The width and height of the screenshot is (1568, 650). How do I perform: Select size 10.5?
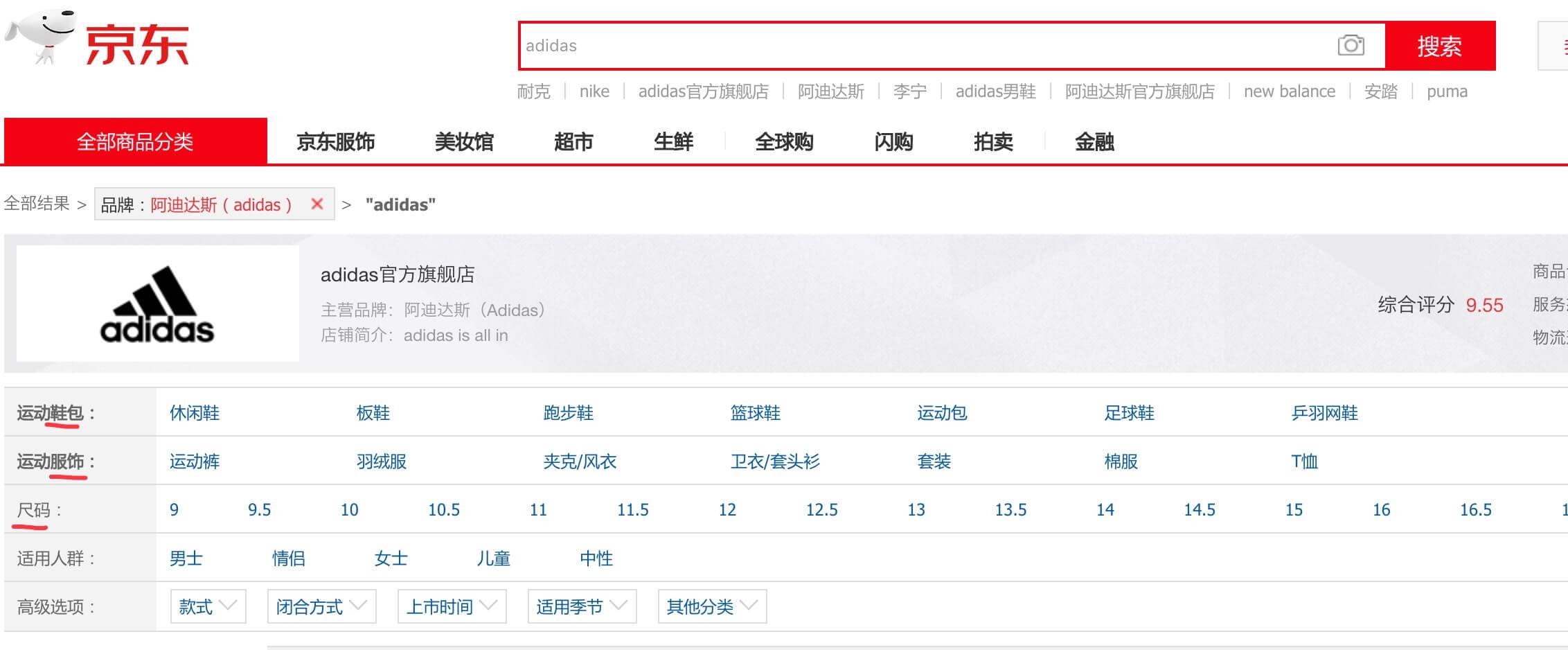point(444,510)
